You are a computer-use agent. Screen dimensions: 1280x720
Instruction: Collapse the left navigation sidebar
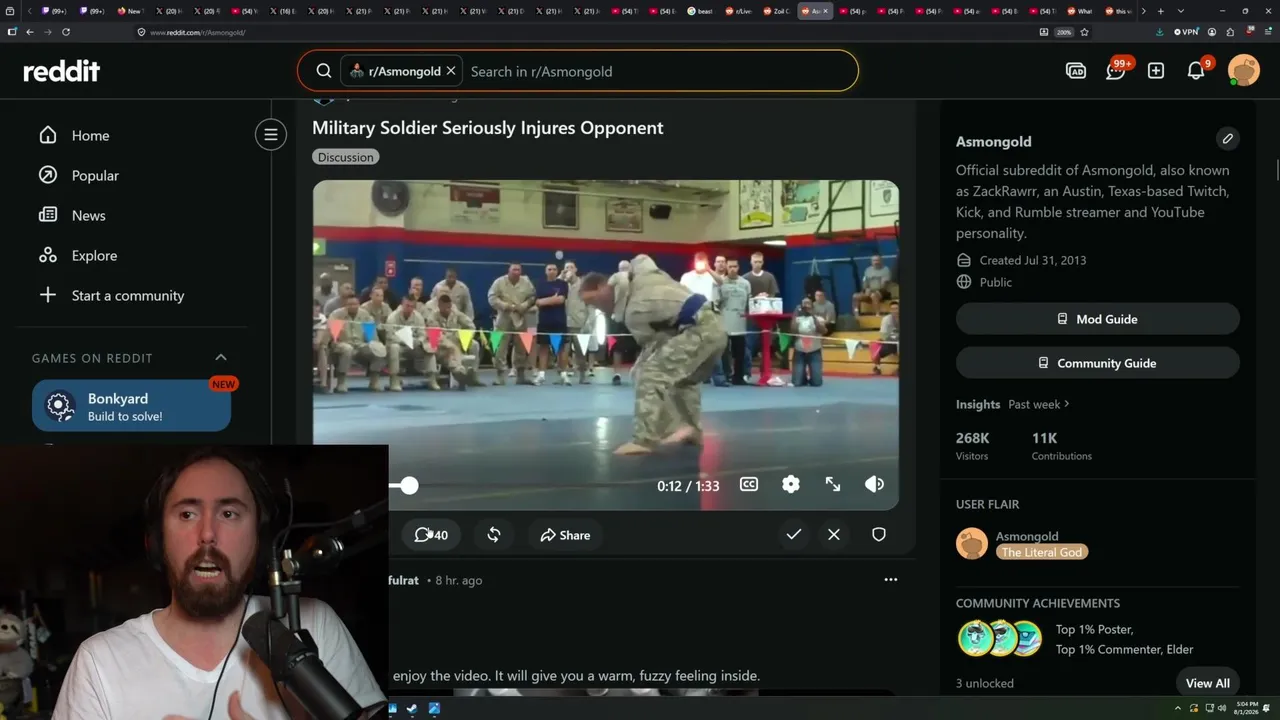click(x=270, y=135)
